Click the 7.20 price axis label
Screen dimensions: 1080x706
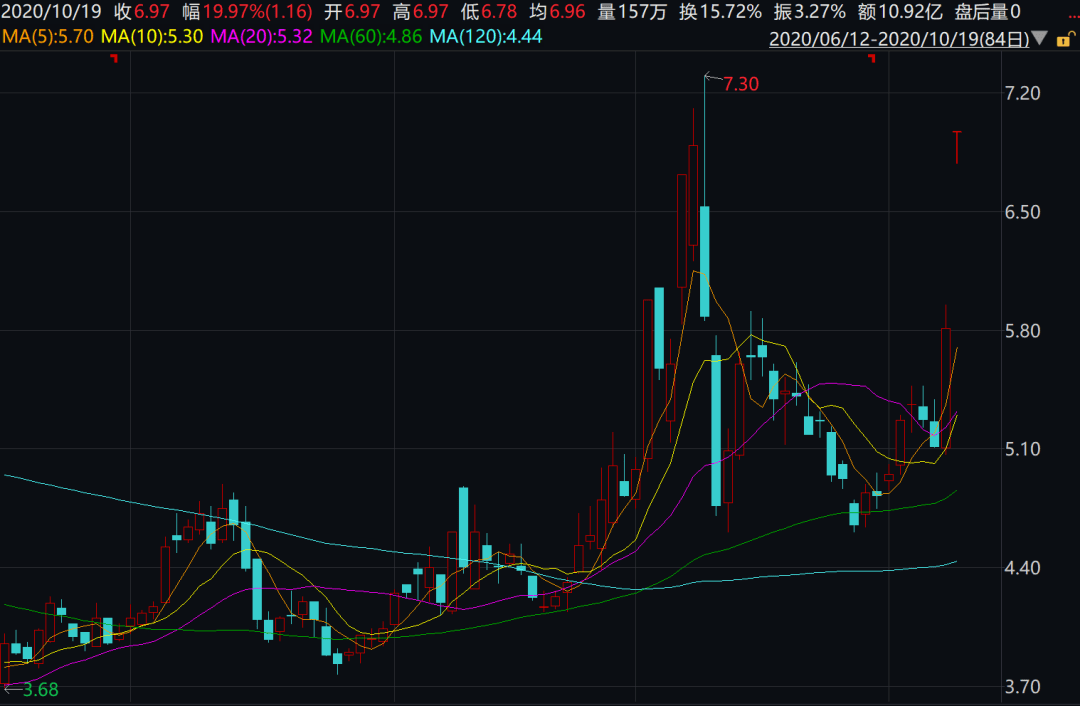click(x=1022, y=93)
